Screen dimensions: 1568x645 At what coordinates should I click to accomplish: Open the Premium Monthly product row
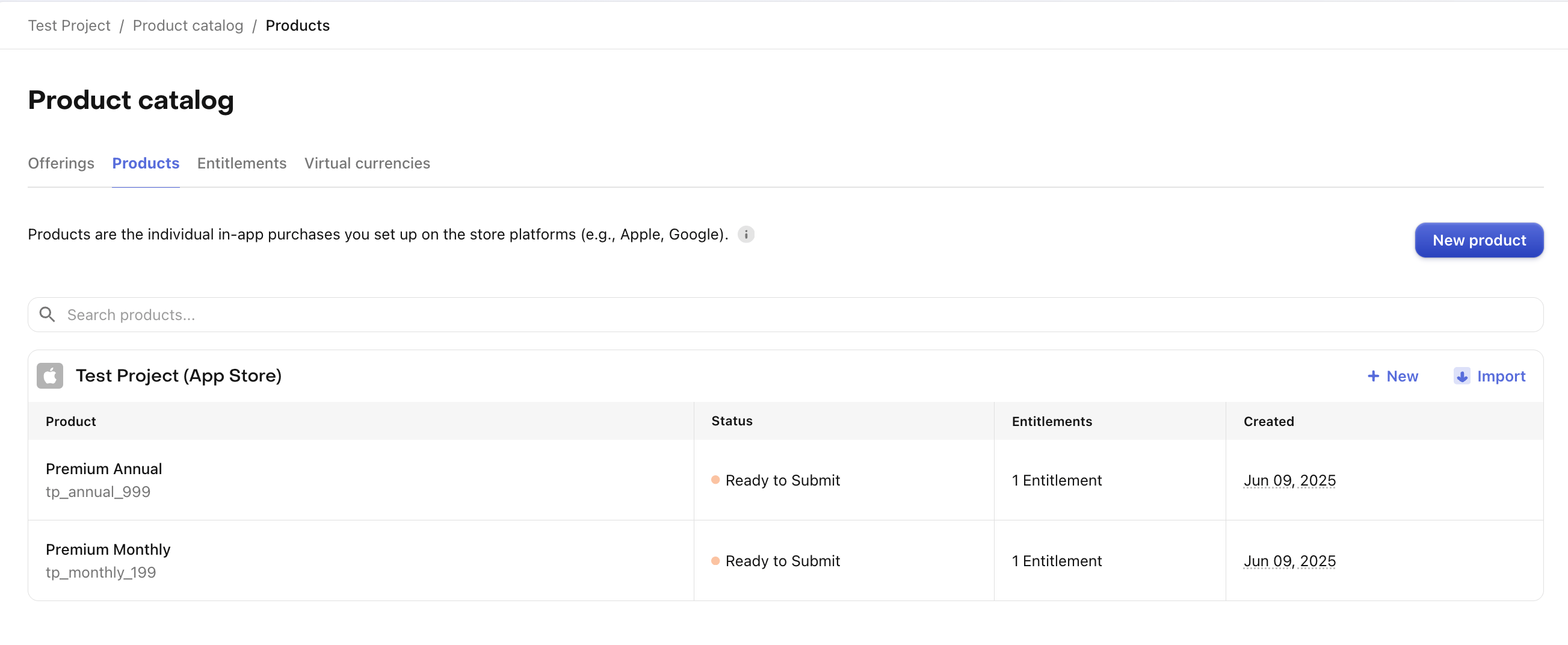pos(785,561)
